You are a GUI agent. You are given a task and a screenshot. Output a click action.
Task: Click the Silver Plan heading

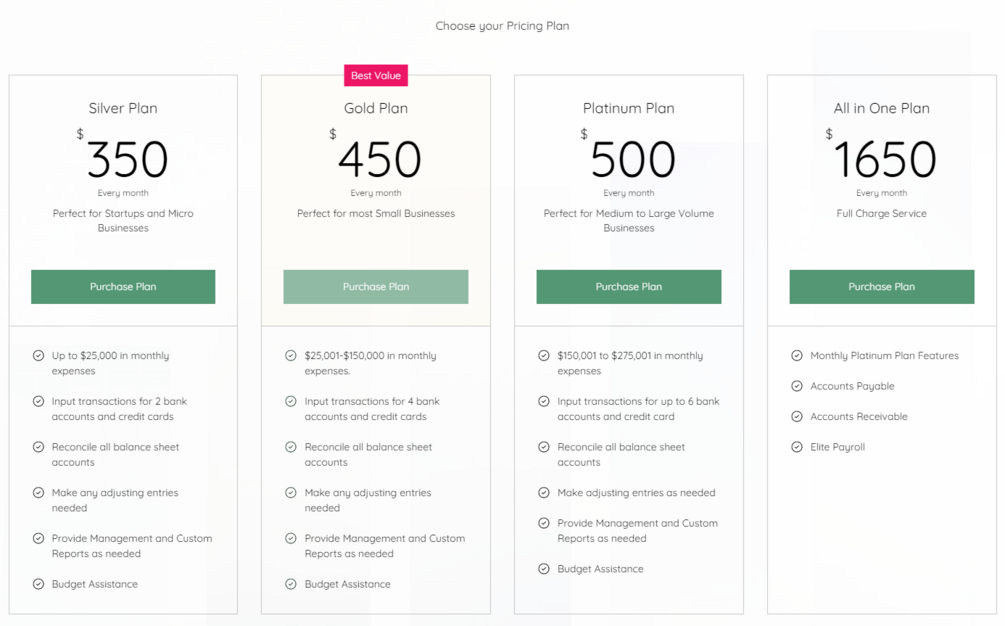[123, 108]
